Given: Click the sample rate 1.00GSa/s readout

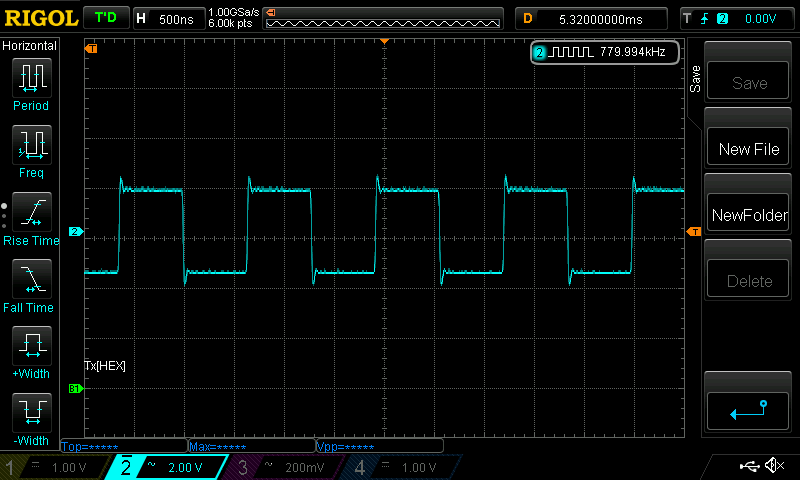Looking at the screenshot, I should [234, 12].
